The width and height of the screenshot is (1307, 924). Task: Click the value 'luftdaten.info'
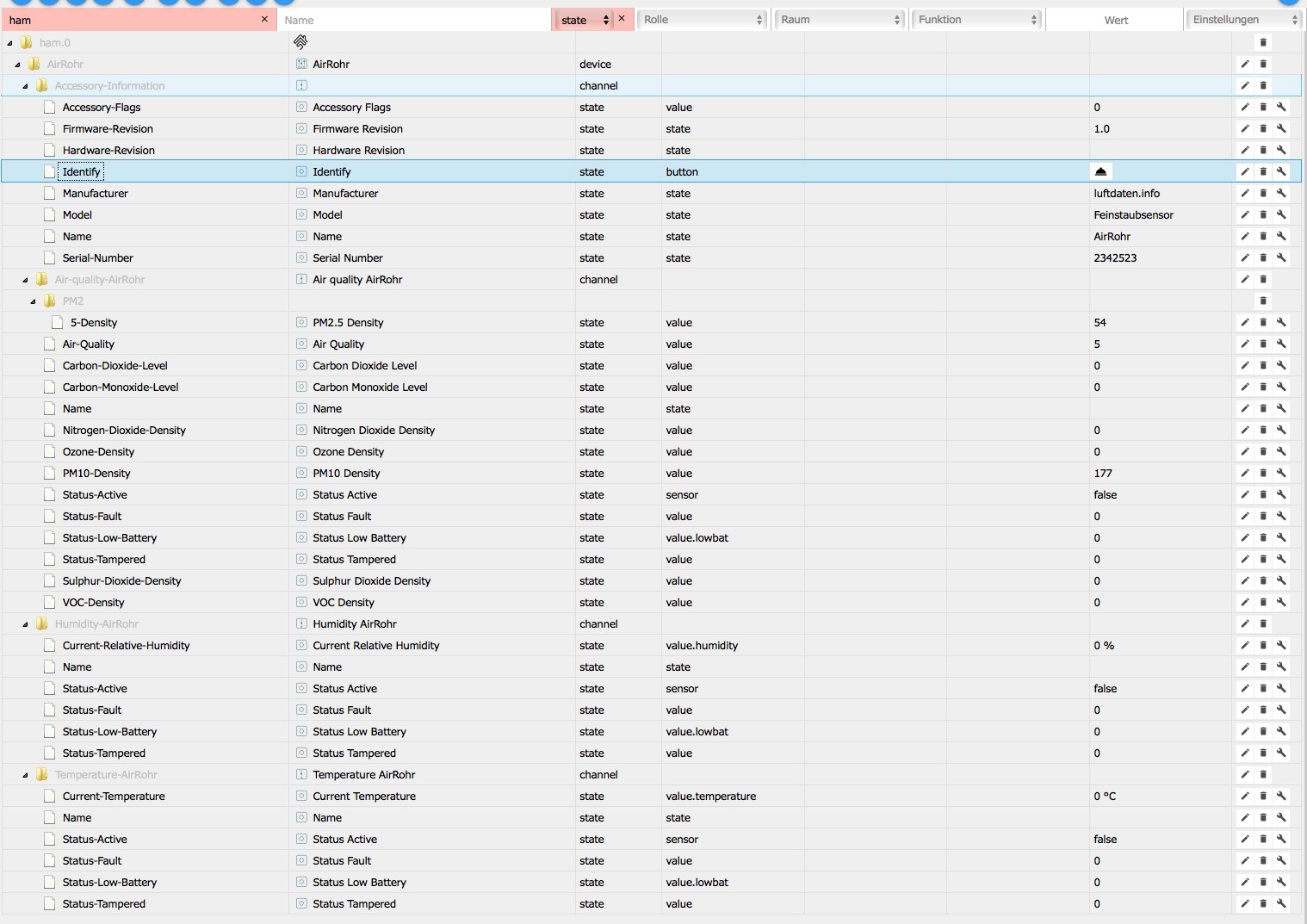1126,193
